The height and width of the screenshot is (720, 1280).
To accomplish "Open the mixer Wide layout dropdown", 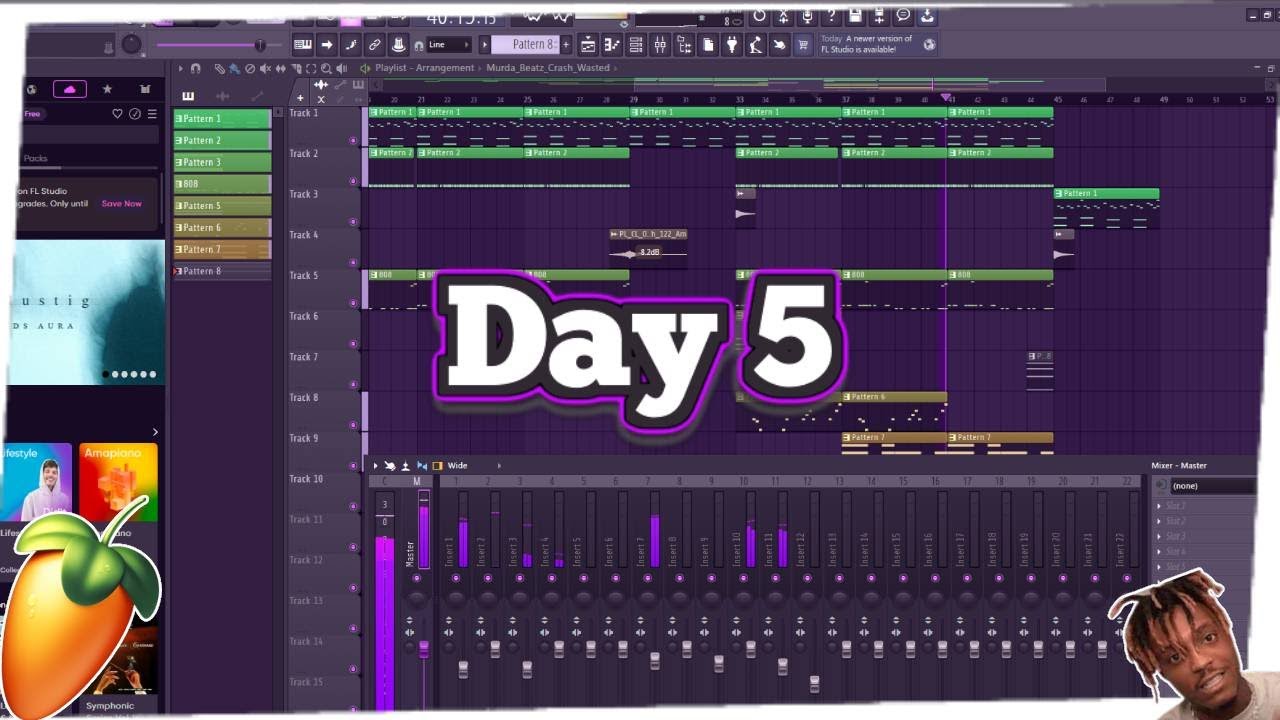I will (x=474, y=466).
